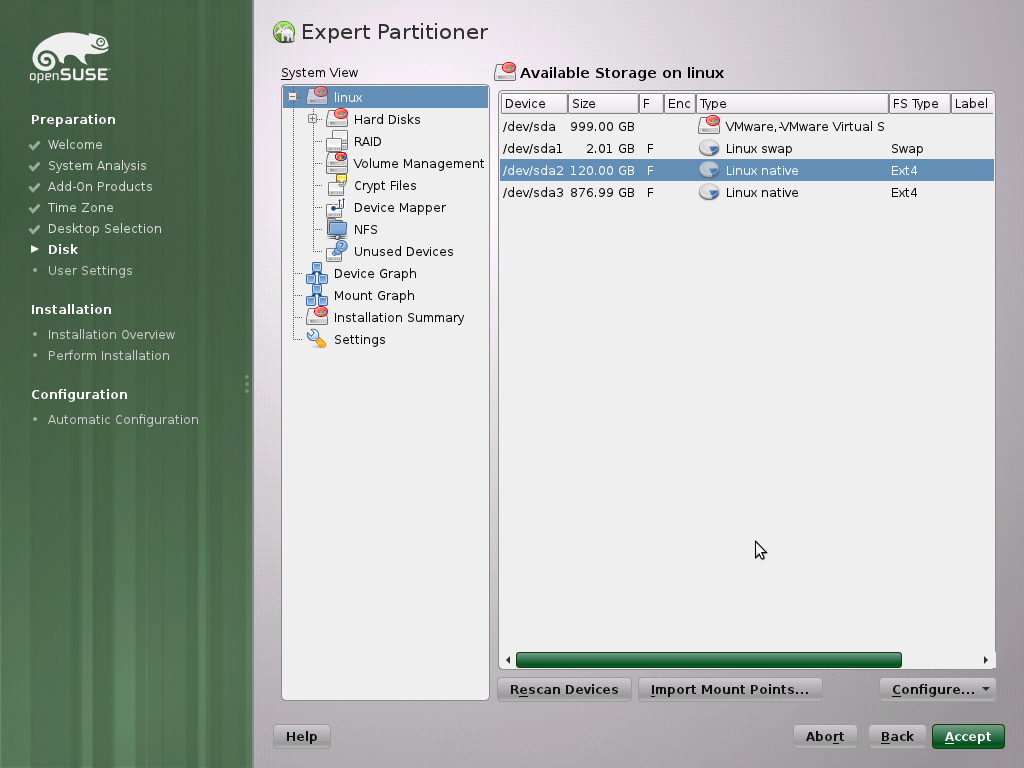
Task: Click the right scroll arrow of table
Action: tap(985, 660)
